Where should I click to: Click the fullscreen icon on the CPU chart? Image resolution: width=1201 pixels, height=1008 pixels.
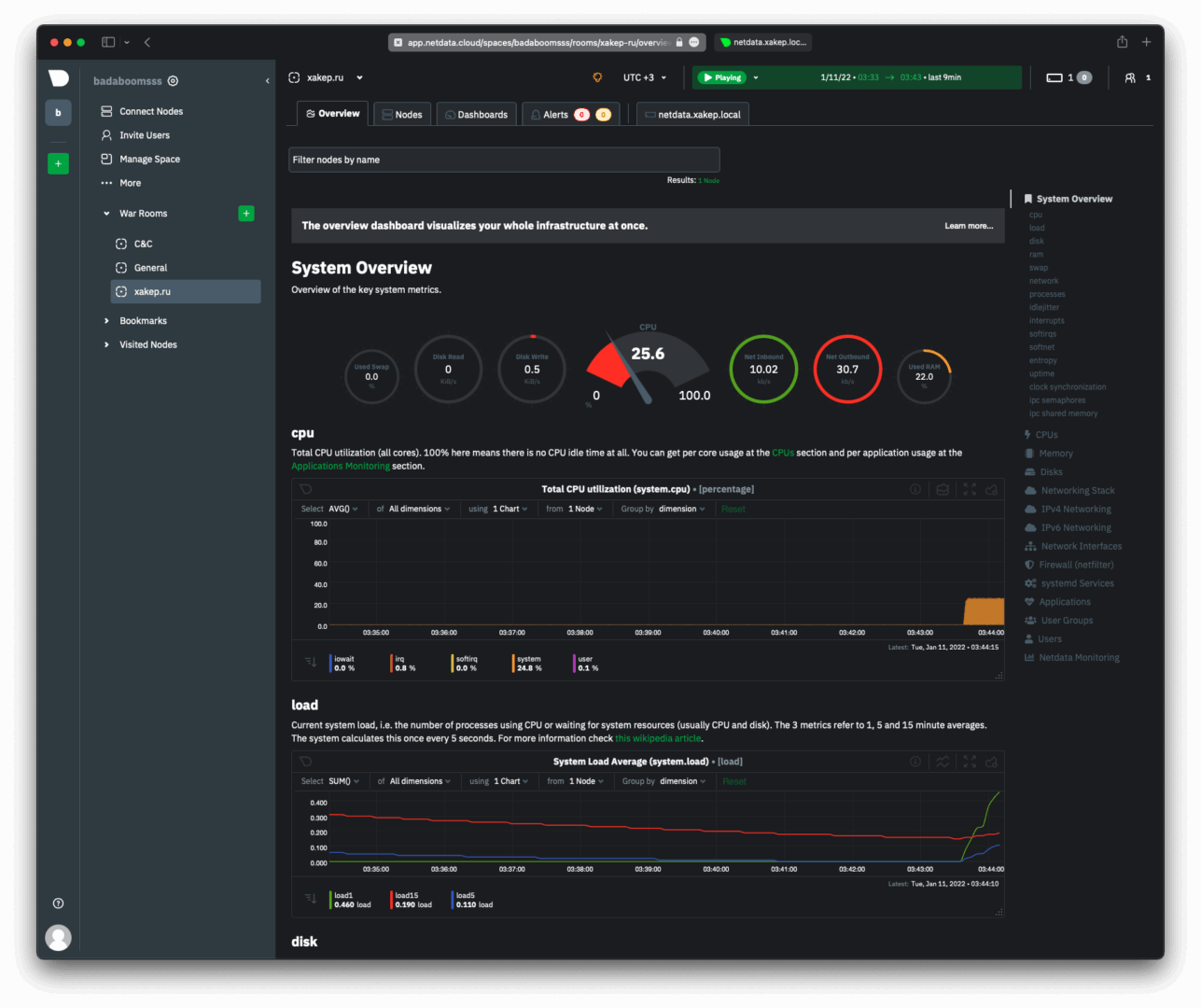(x=970, y=489)
